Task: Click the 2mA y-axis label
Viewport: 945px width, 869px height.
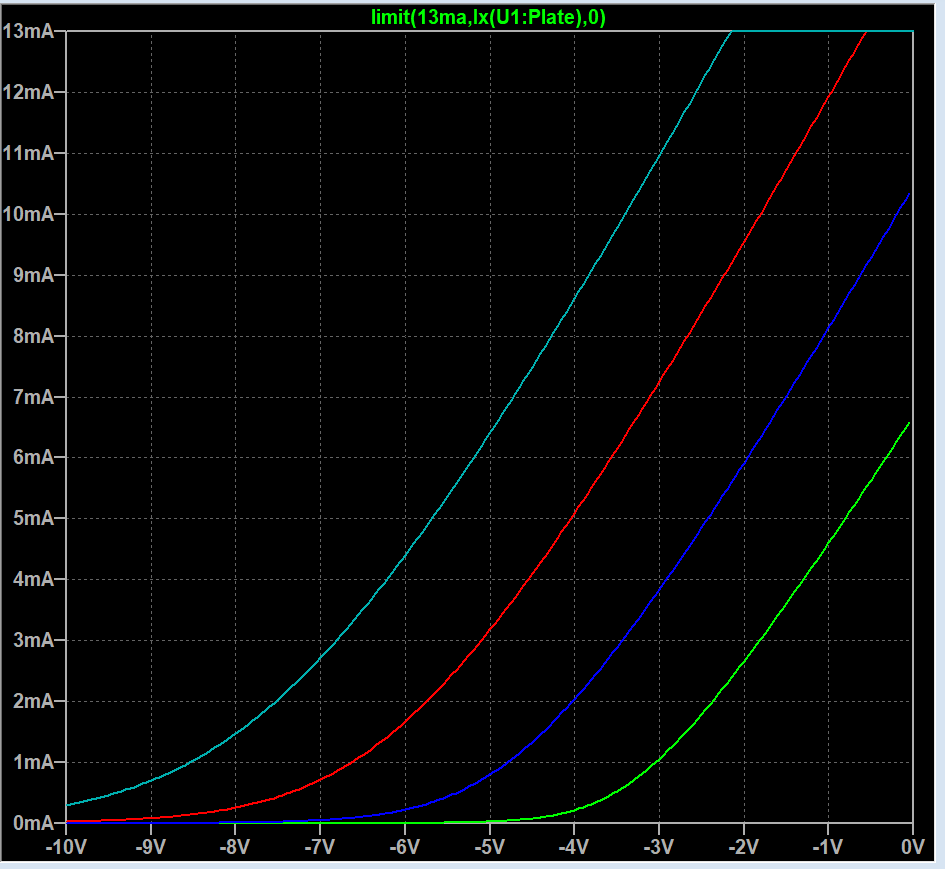Action: point(34,701)
